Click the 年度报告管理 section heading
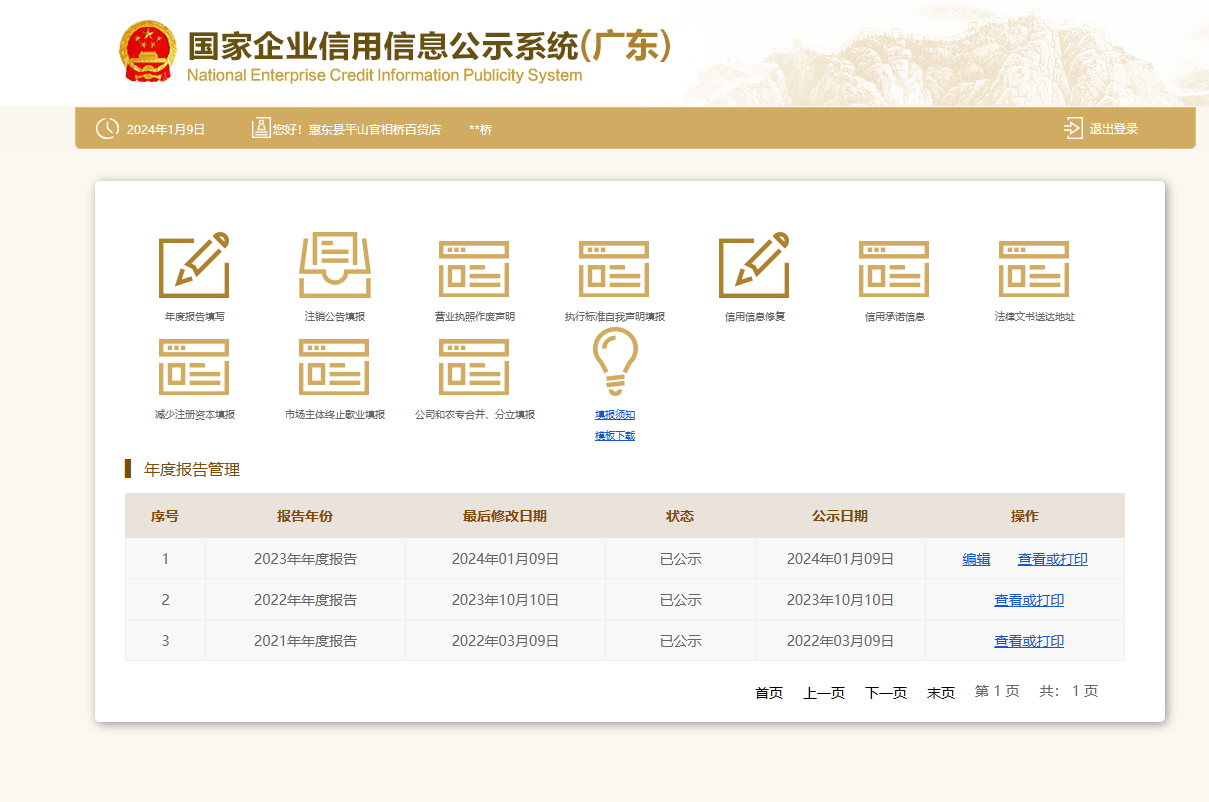This screenshot has height=802, width=1209. [192, 469]
